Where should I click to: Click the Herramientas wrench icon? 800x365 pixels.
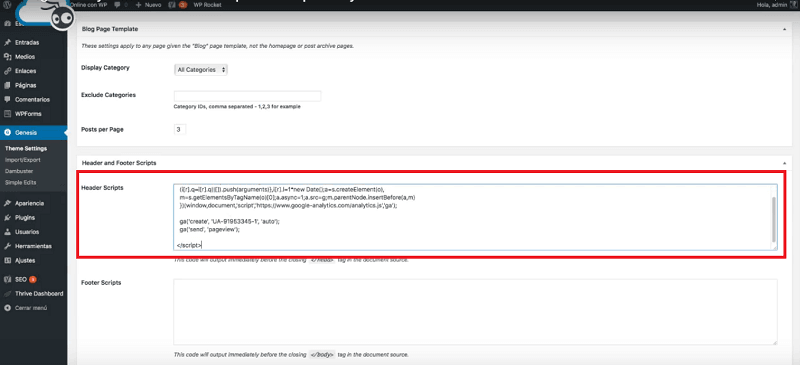[x=7, y=246]
